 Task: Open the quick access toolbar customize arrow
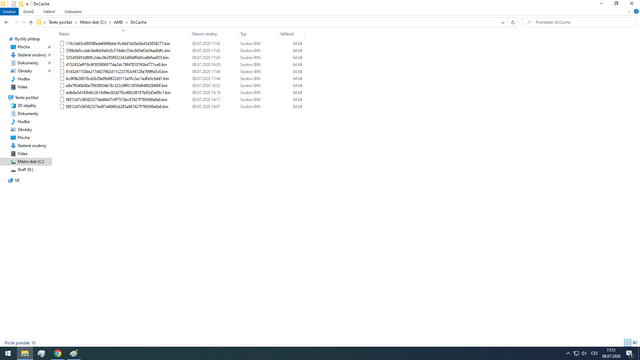tap(27, 4)
